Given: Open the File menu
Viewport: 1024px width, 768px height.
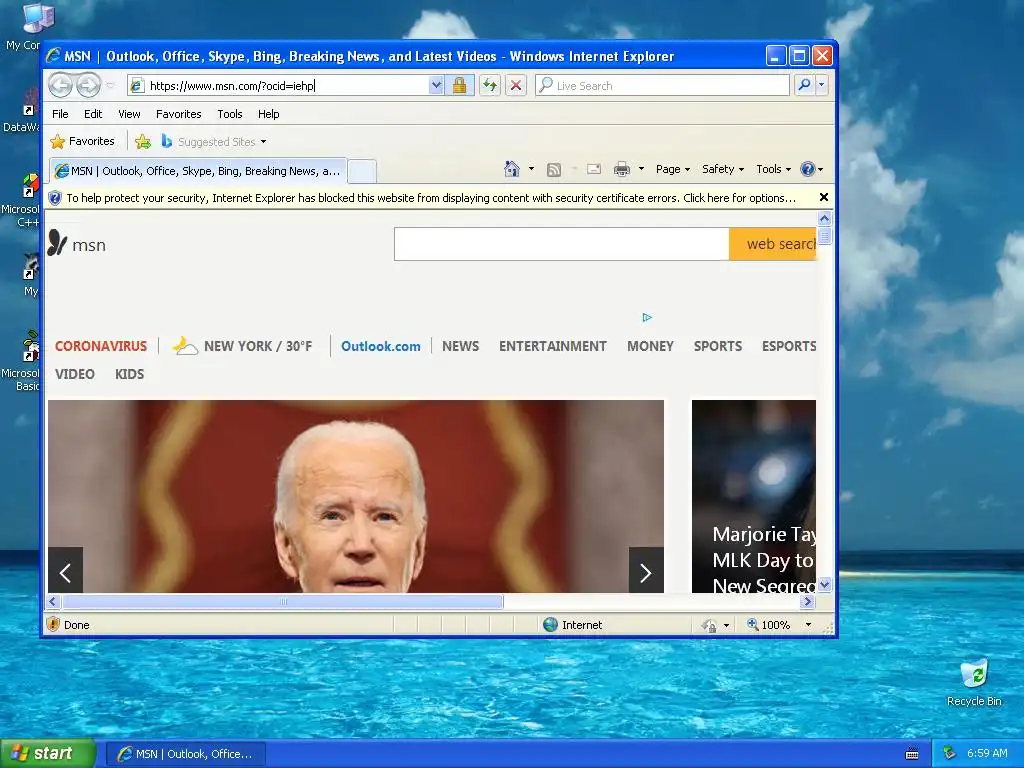Looking at the screenshot, I should pos(60,114).
